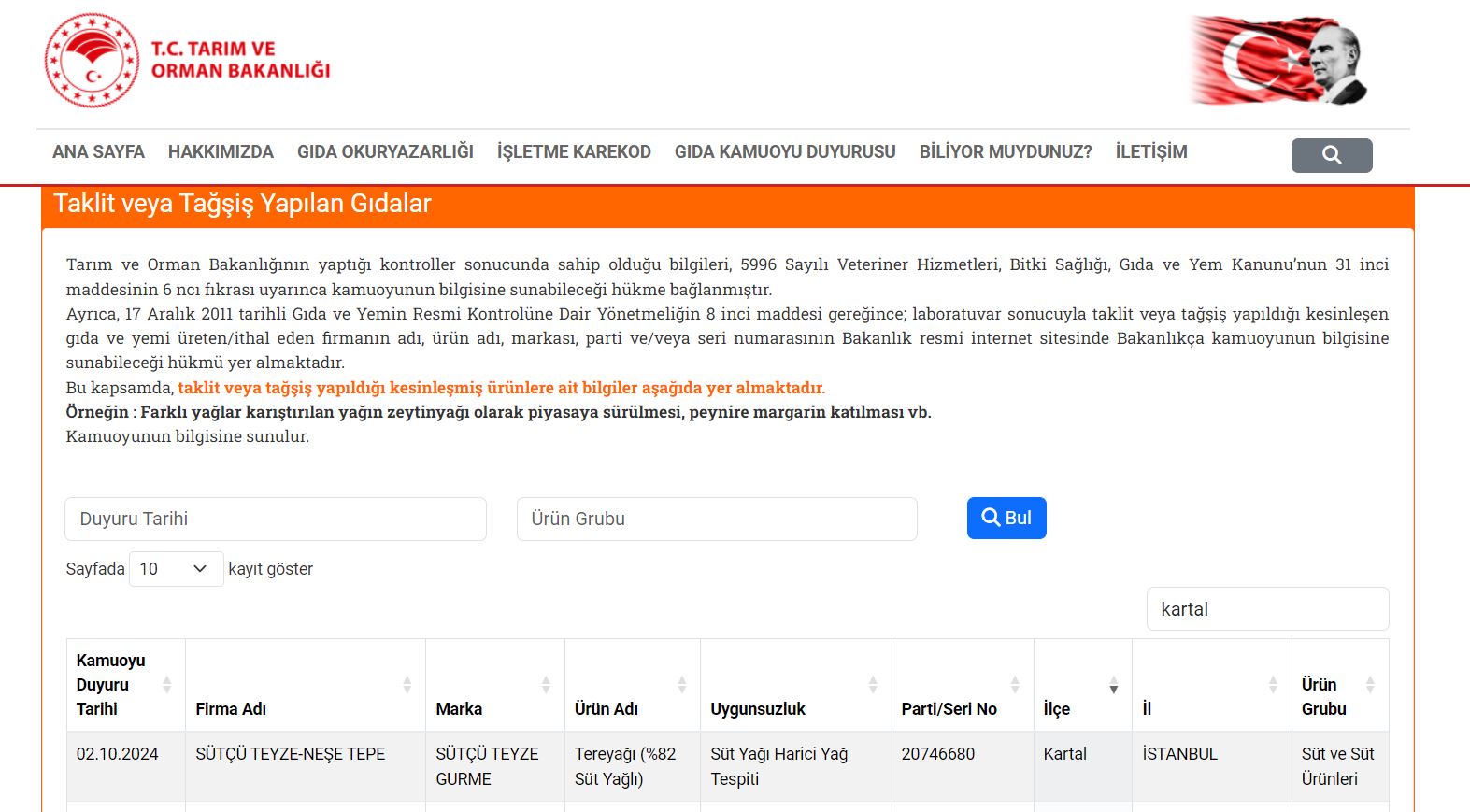Click the magnifier search icon button
Screen dimensions: 1470x812
pos(1331,155)
